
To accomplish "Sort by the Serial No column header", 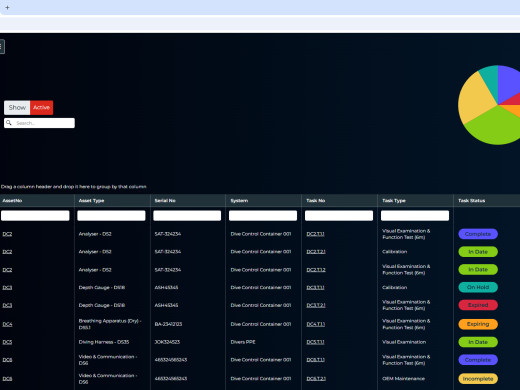I will pyautogui.click(x=165, y=201).
